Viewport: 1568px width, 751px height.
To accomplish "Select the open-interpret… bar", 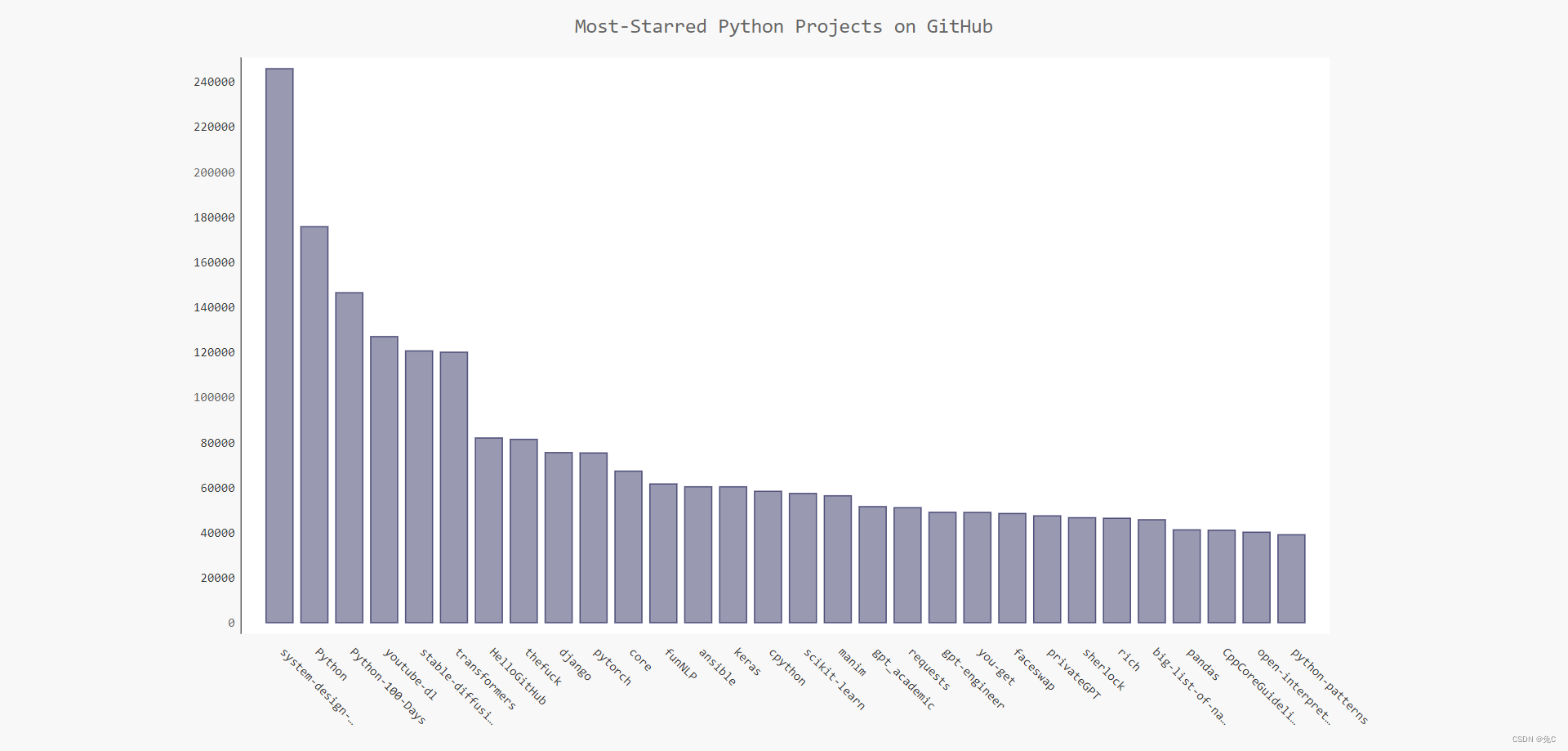I will click(1257, 578).
